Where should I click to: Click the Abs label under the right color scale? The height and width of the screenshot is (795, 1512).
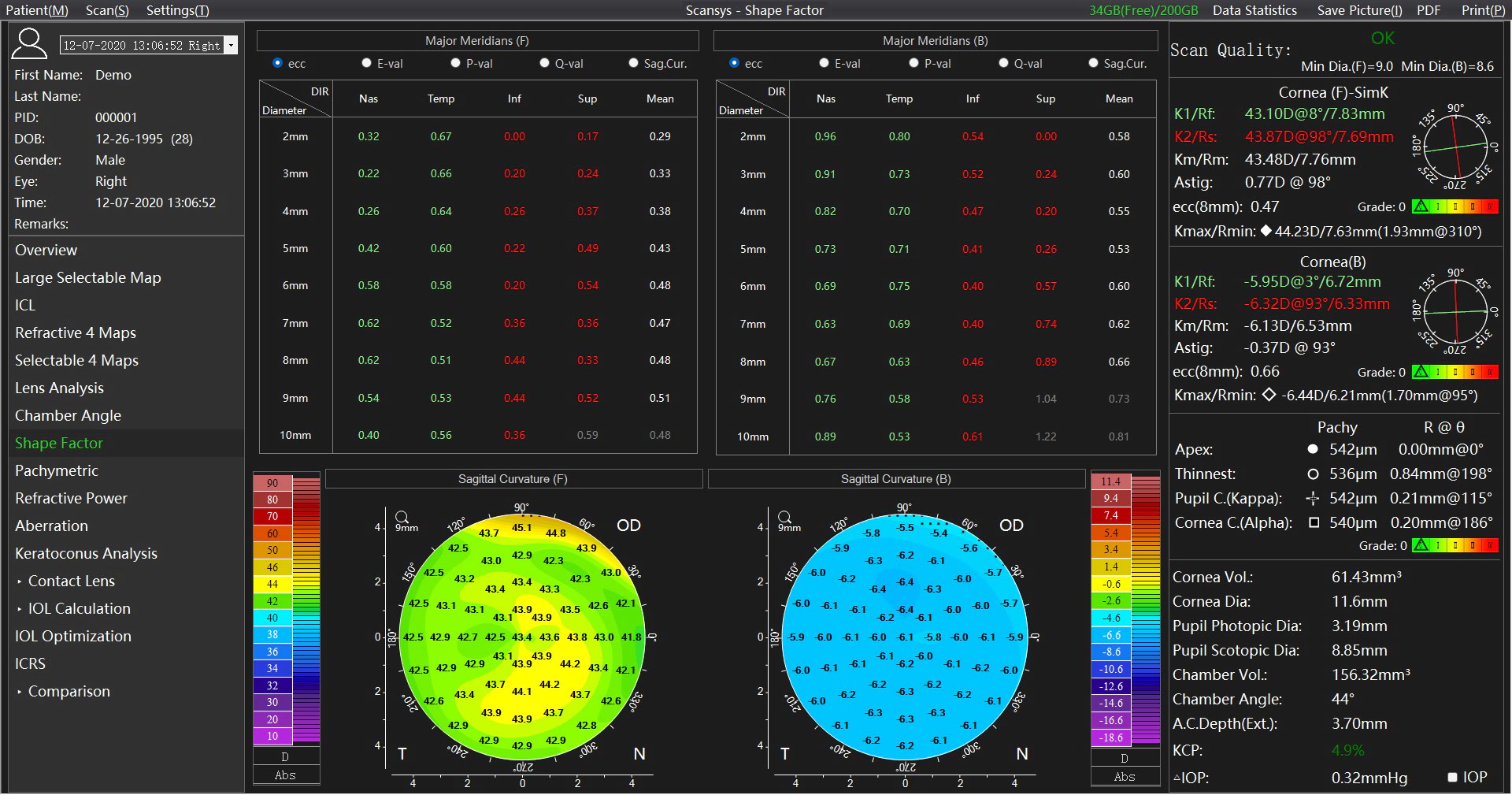1124,776
